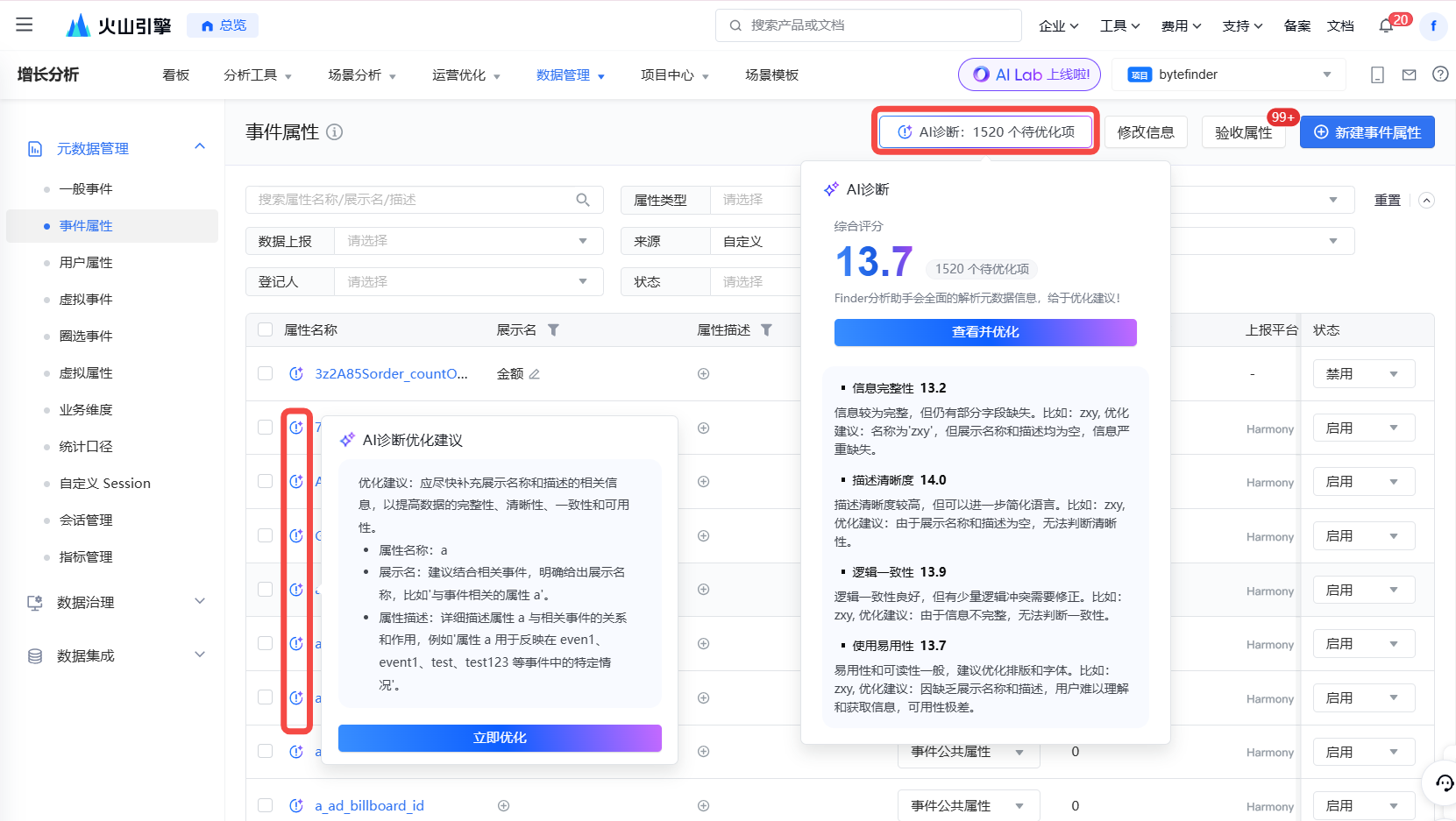Open the 费用 top menu

1181,26
